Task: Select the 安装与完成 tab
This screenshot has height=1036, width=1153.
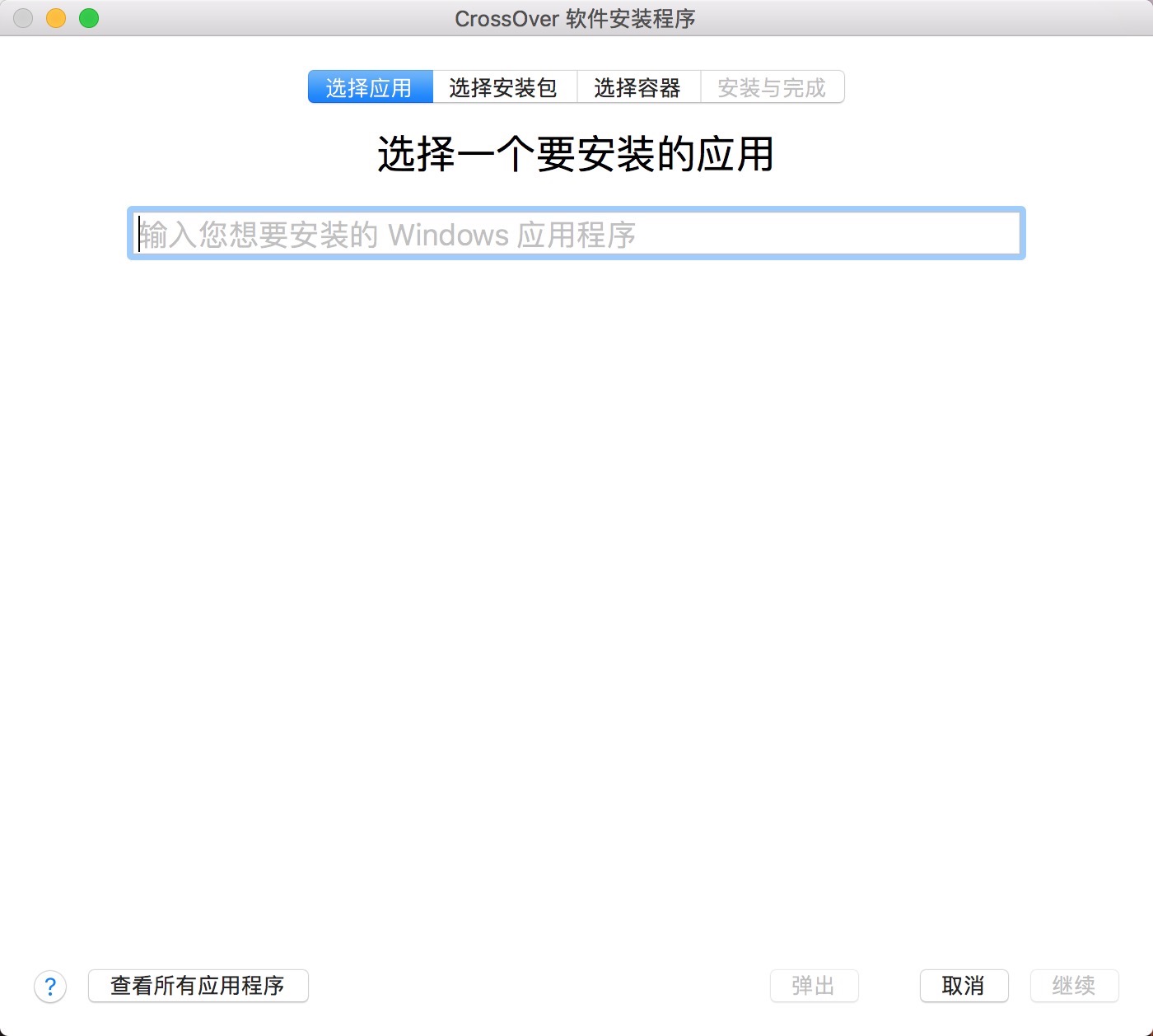Action: click(773, 87)
